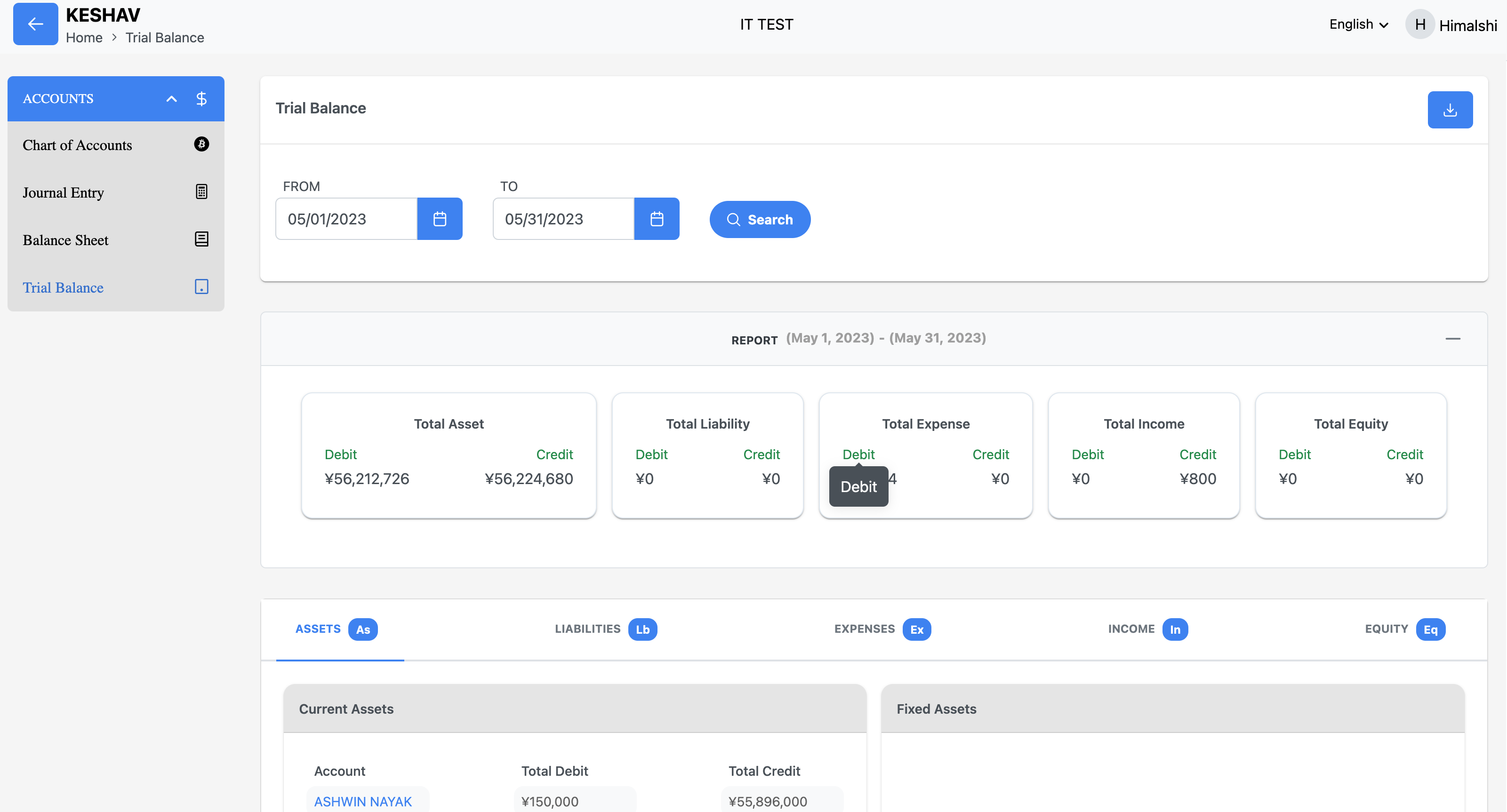Screen dimensions: 1507x812
Task: Click the bitcoin icon beside Chart of Accounts
Action: [x=201, y=144]
